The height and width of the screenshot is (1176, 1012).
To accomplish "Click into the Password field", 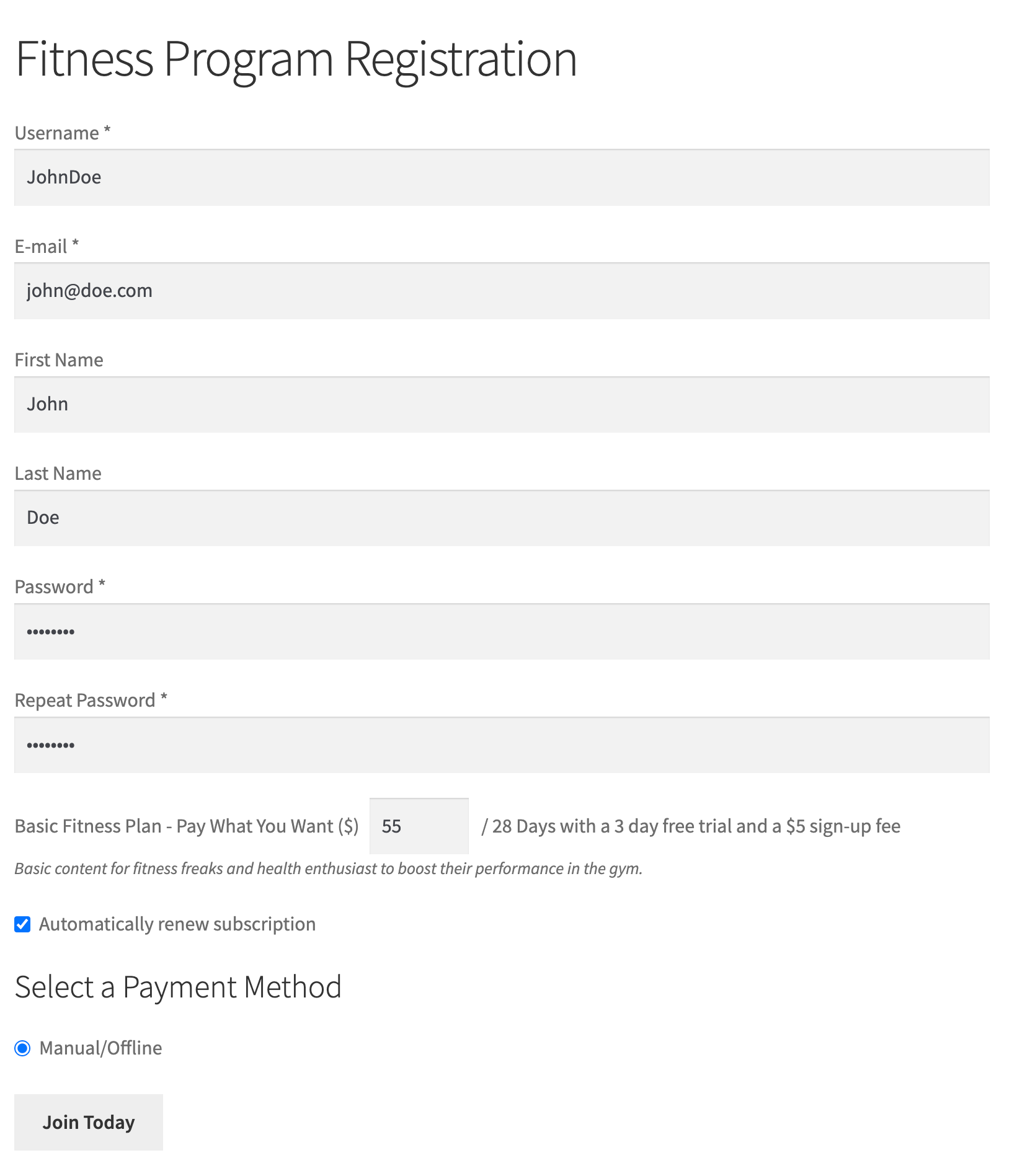I will tap(501, 631).
